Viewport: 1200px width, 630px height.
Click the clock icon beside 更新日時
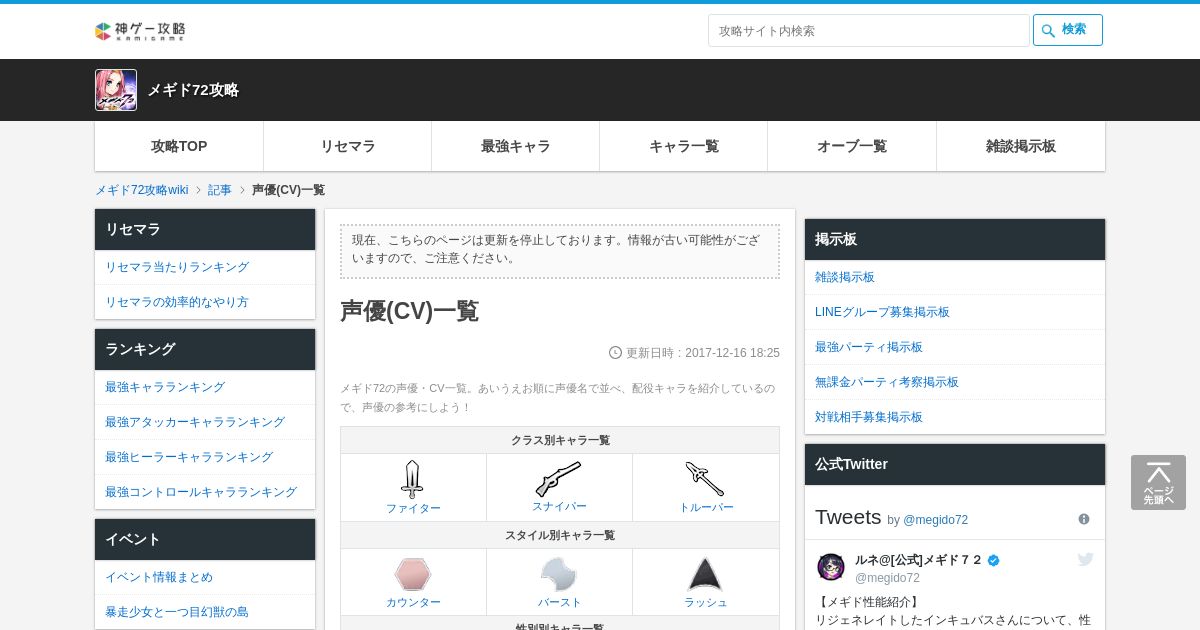tap(615, 353)
